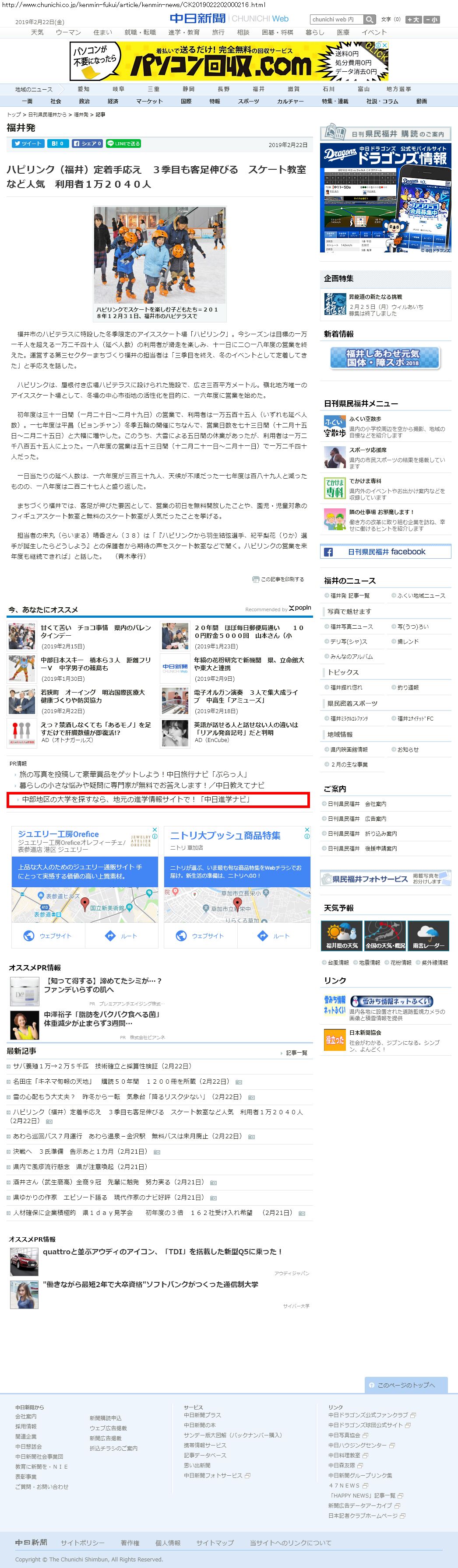The image size is (458, 1568).
Task: Click the ドラゴンズ情報 mobile site banner
Action: 385,198
